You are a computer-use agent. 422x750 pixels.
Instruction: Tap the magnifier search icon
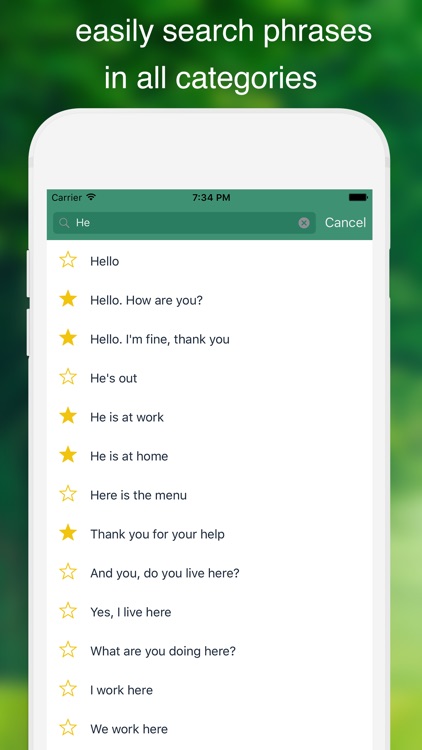[64, 223]
